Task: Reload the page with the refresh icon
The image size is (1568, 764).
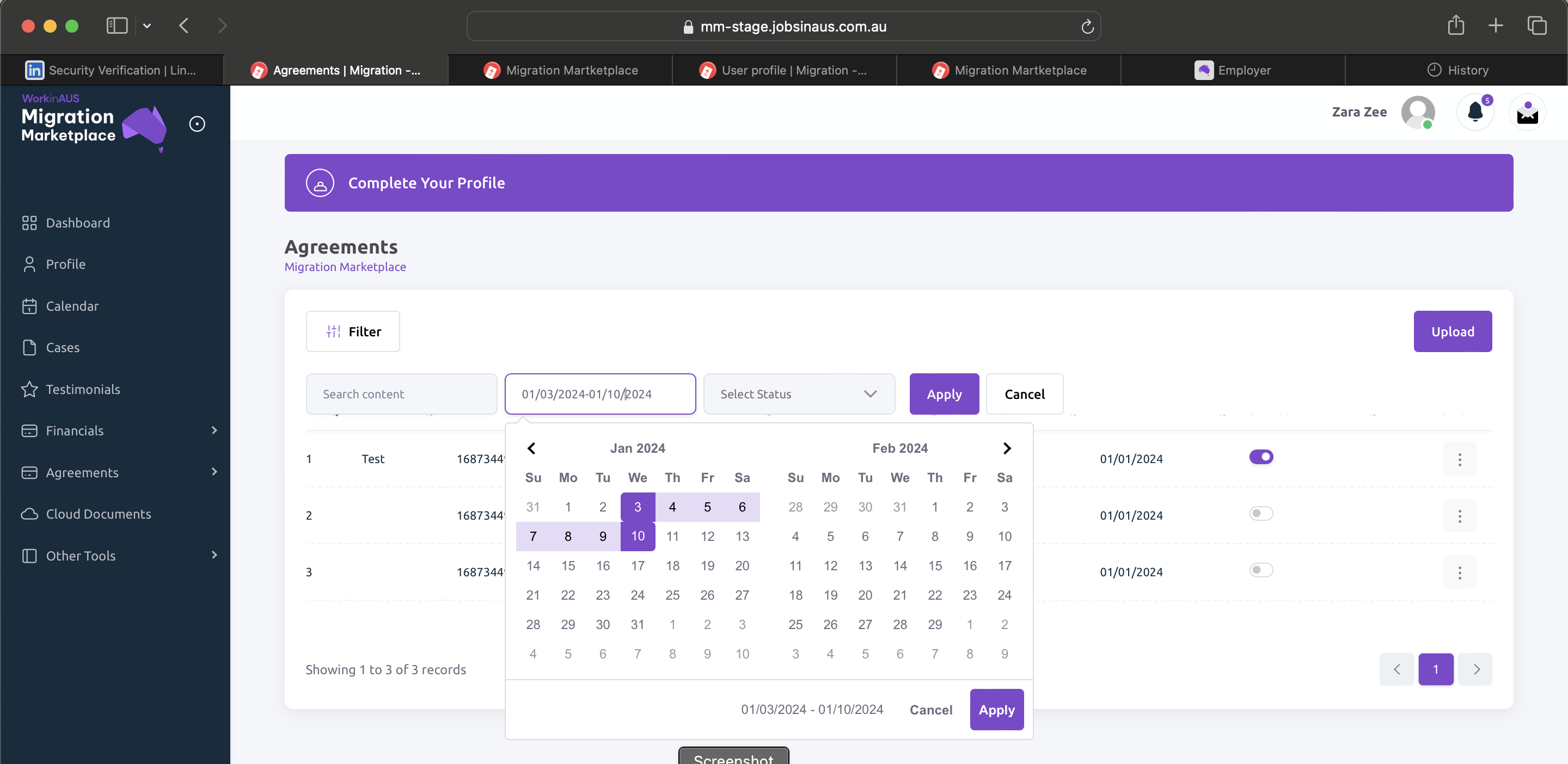Action: [x=1087, y=27]
